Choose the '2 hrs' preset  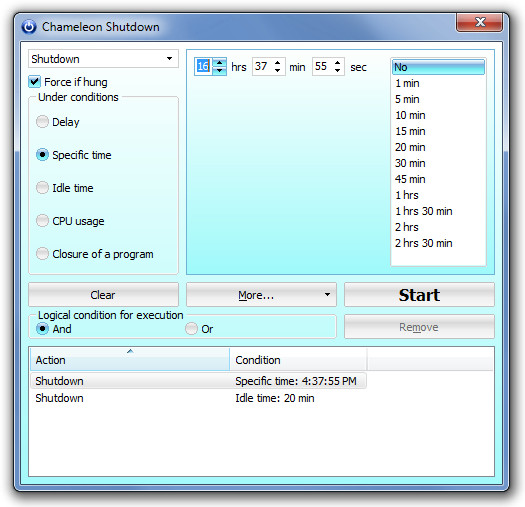tap(438, 227)
